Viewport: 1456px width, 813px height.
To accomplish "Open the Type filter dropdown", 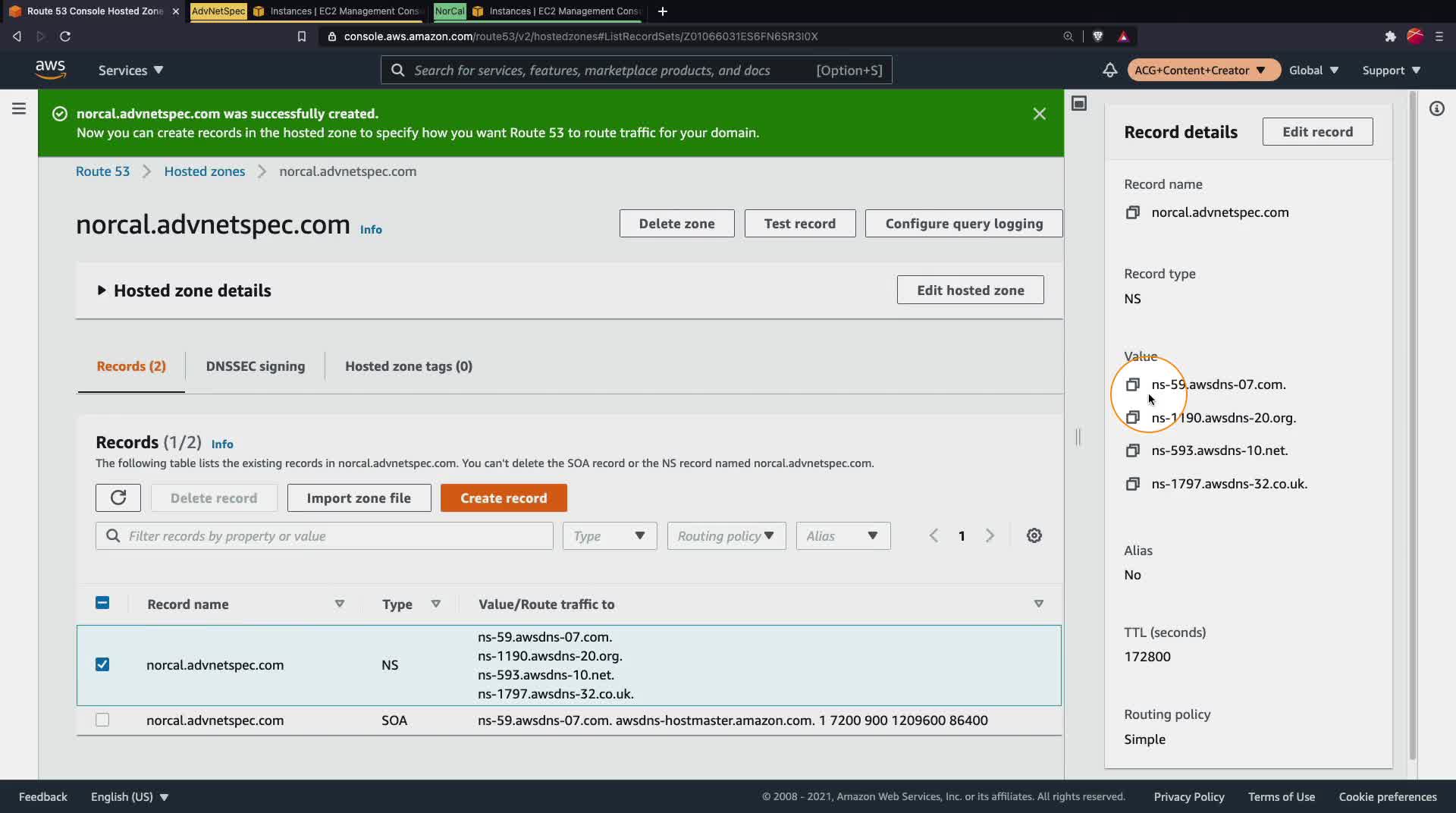I will 610,535.
